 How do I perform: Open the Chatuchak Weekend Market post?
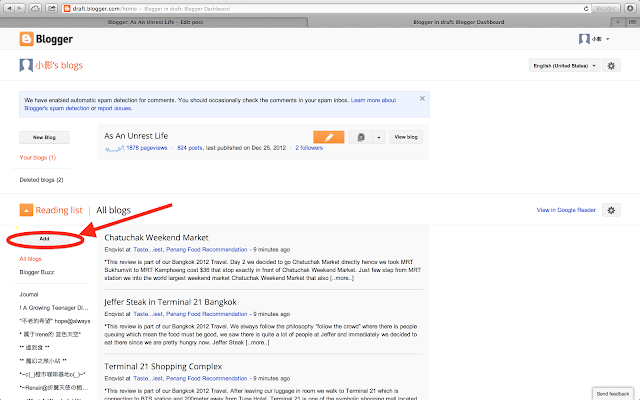[x=156, y=238]
